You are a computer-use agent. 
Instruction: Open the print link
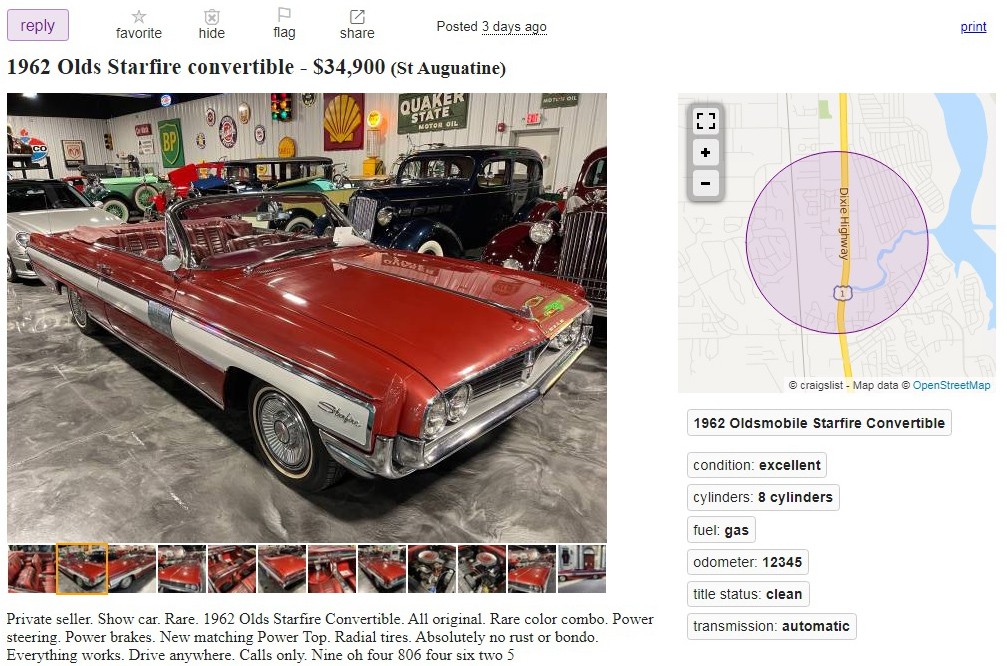tap(973, 26)
